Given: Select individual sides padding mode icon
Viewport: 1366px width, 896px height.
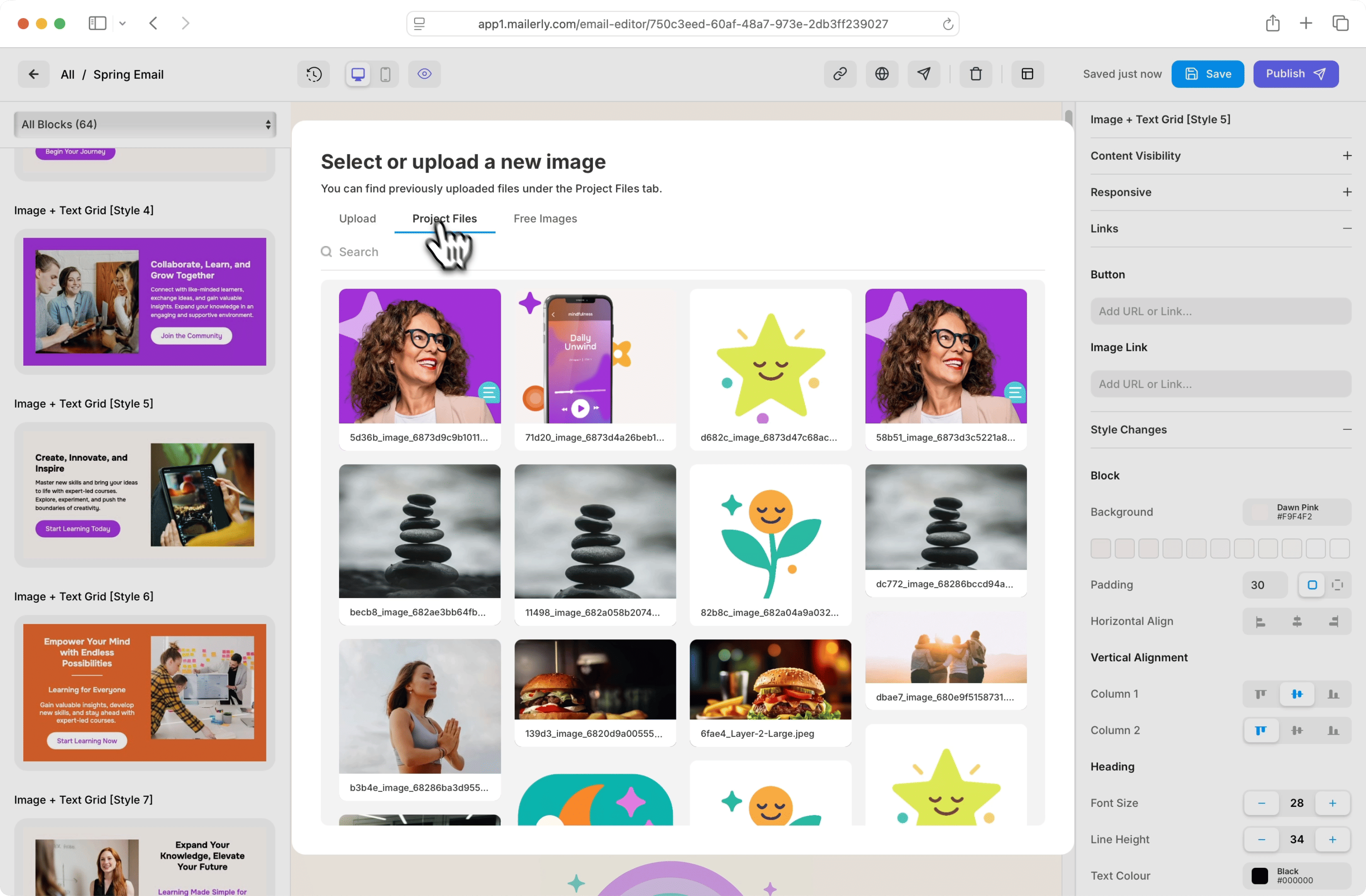Looking at the screenshot, I should click(1337, 584).
